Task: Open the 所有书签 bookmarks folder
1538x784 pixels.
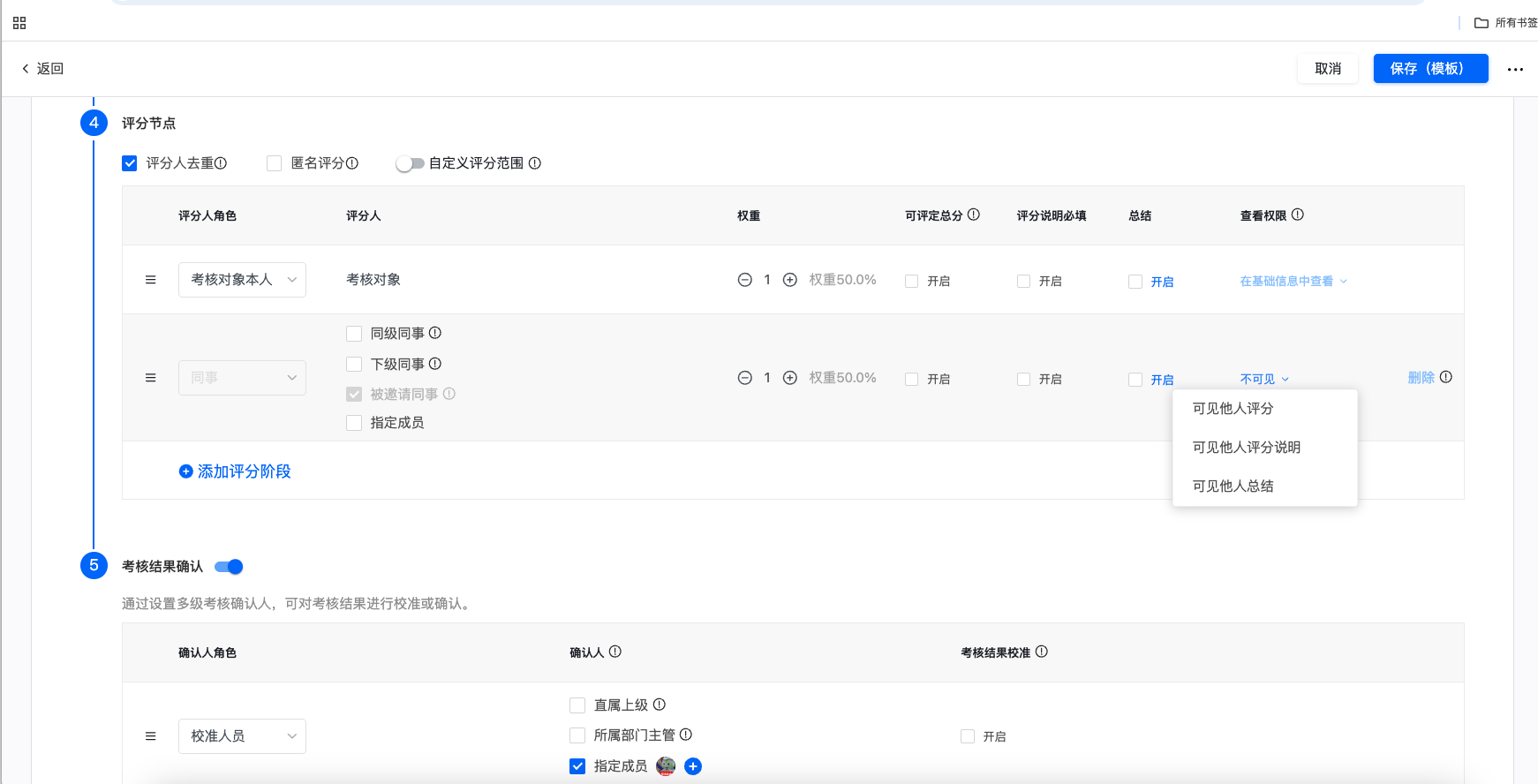Action: pyautogui.click(x=1505, y=23)
